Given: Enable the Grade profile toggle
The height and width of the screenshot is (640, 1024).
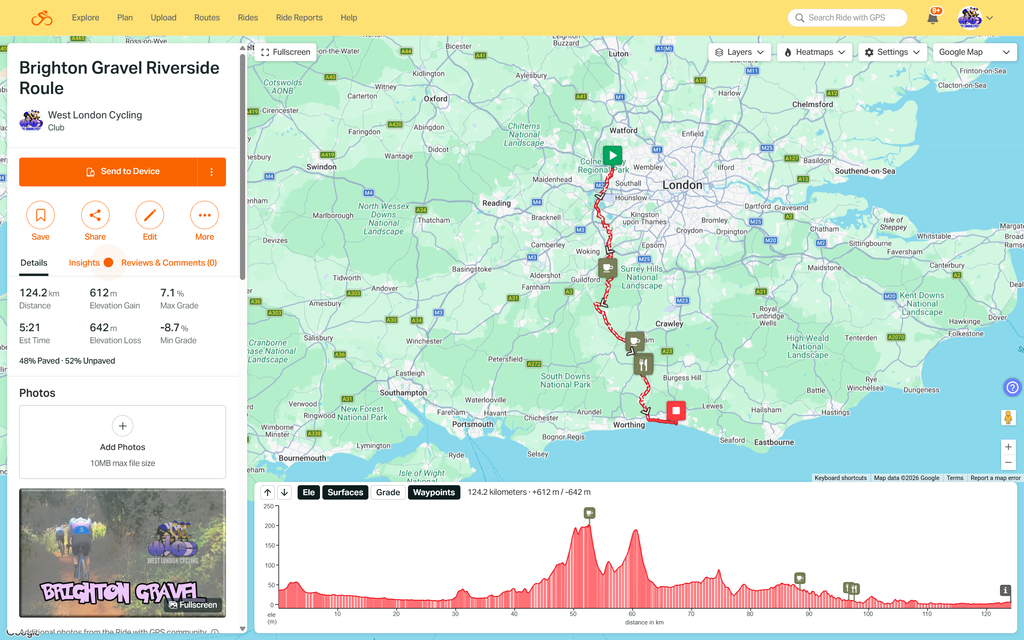Looking at the screenshot, I should 388,492.
